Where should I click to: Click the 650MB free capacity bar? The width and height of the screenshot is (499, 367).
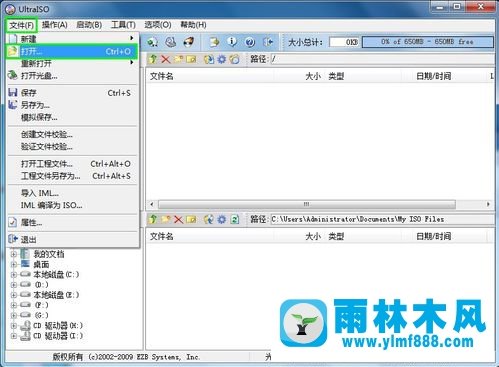tap(428, 42)
